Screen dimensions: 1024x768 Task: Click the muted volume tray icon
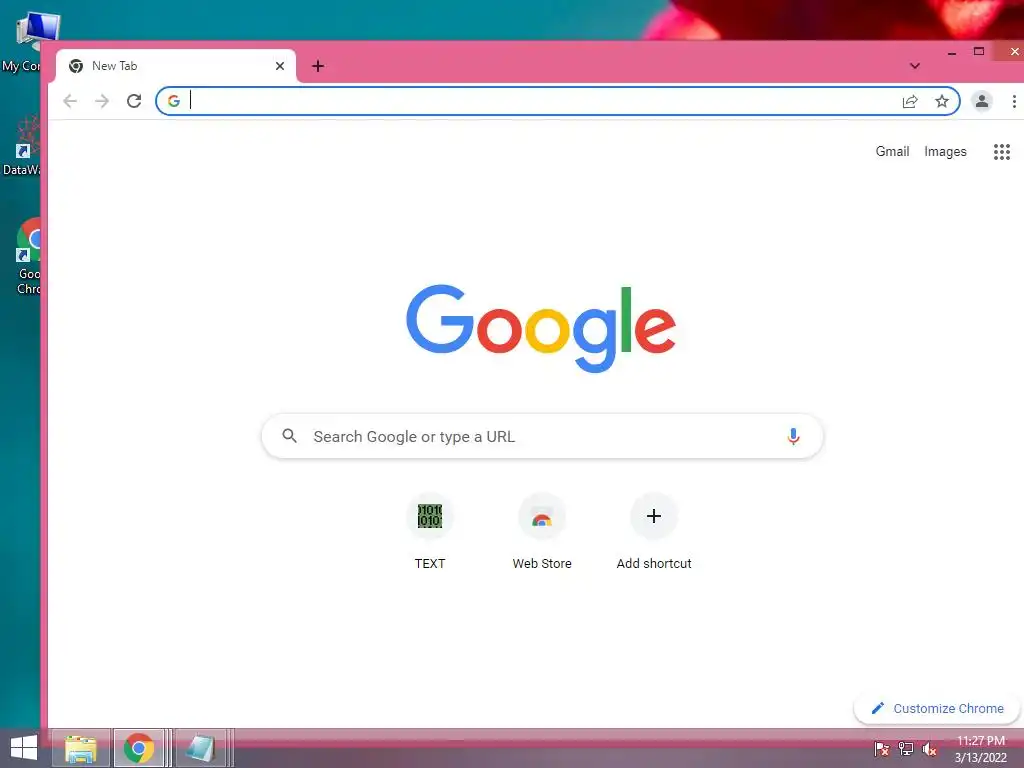[x=930, y=749]
